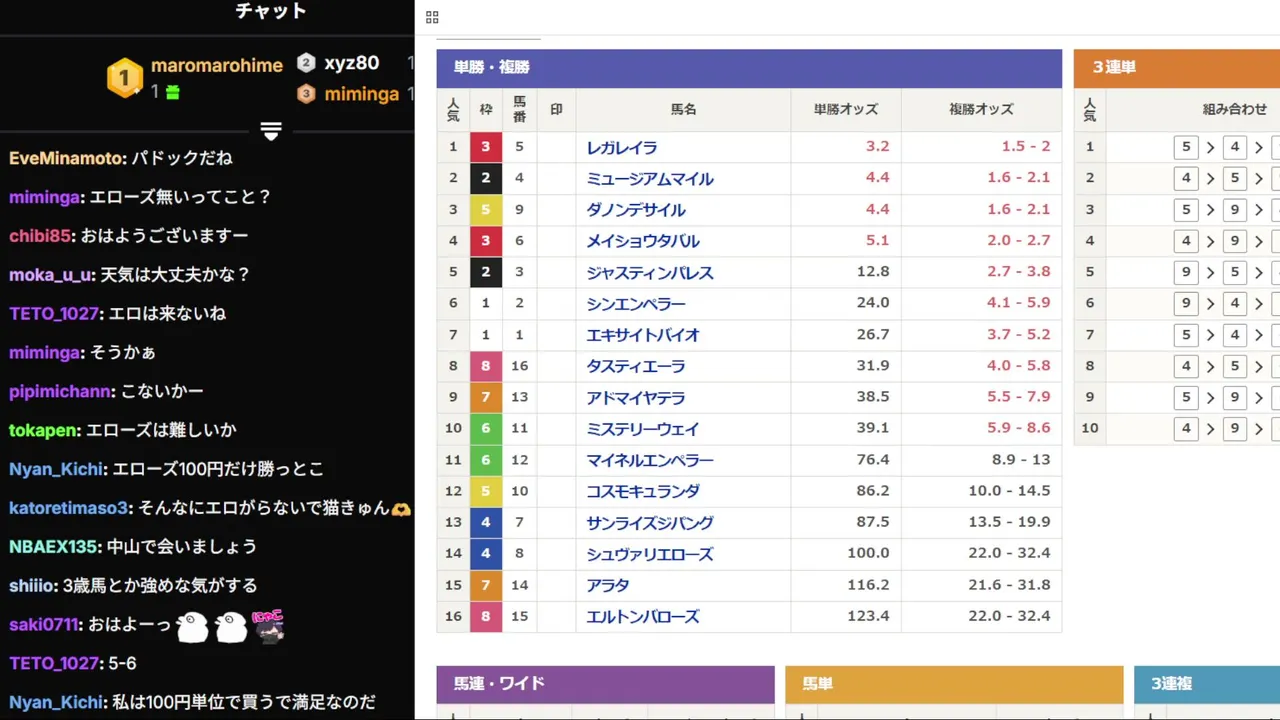Open horse ミュージアムマイル link
This screenshot has width=1280, height=720.
click(x=649, y=179)
